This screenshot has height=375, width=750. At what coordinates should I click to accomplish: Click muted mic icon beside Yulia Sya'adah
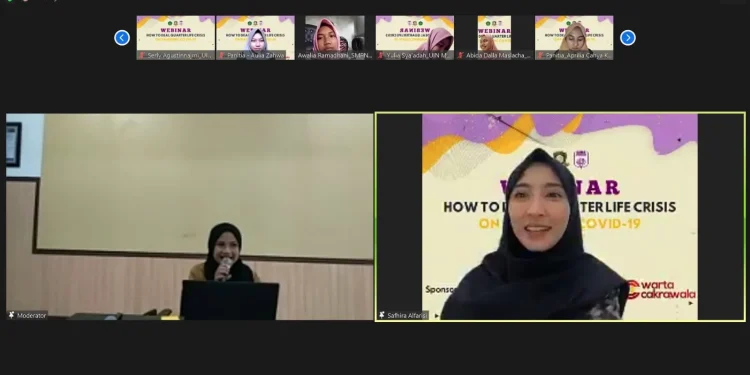tap(381, 55)
